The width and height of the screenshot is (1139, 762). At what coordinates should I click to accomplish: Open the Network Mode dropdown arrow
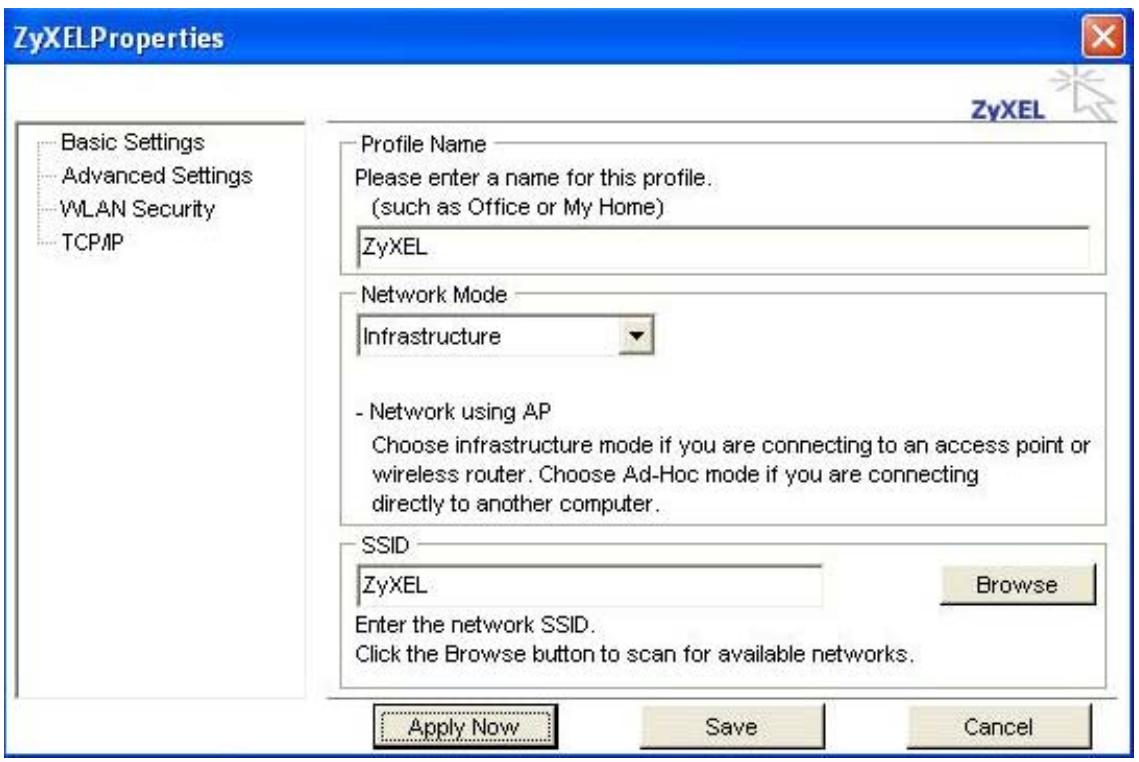pyautogui.click(x=636, y=336)
